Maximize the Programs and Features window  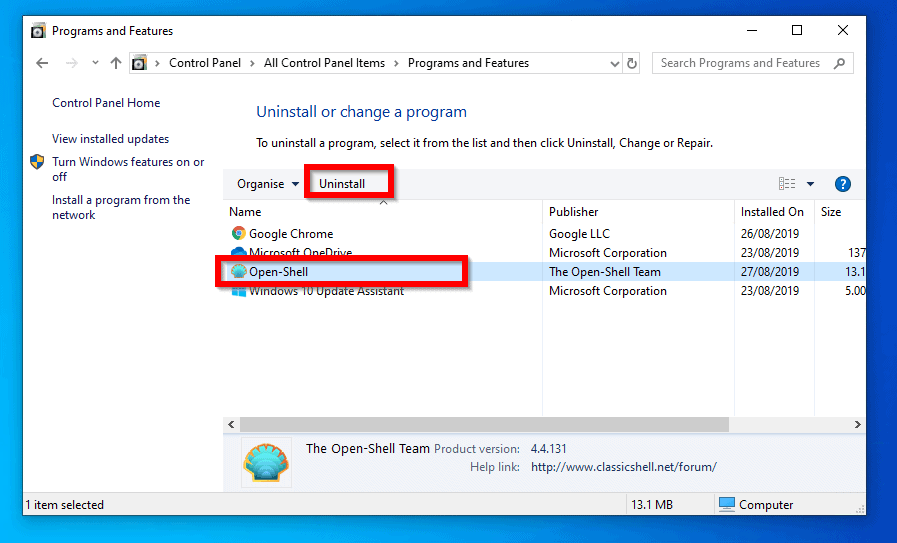[x=797, y=30]
